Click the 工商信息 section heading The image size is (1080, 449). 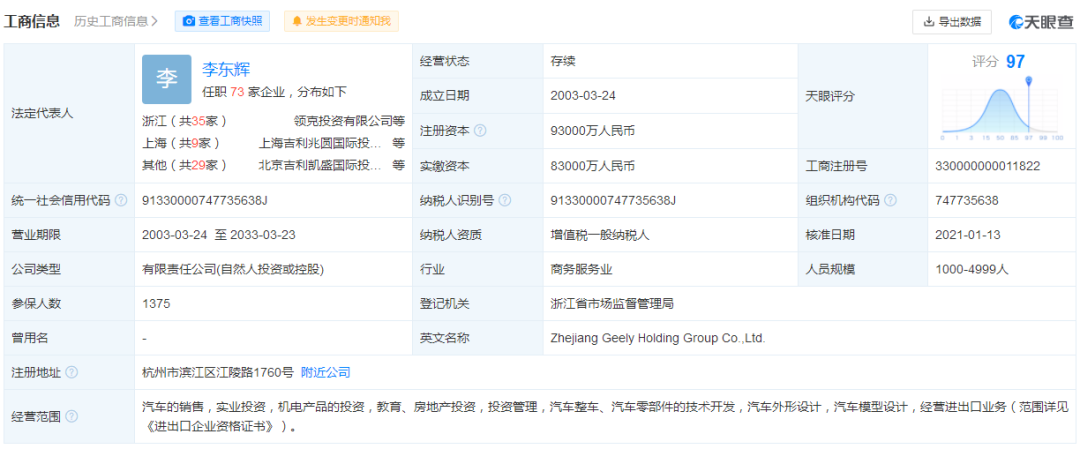click(x=32, y=21)
